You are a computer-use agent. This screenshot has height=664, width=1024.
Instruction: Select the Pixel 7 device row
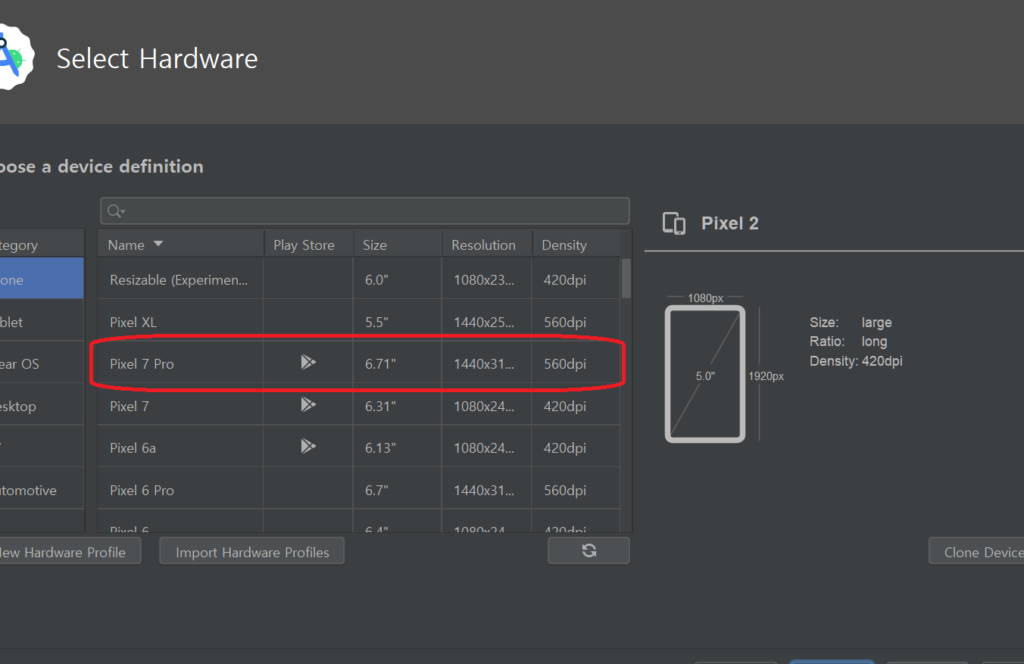[x=359, y=406]
